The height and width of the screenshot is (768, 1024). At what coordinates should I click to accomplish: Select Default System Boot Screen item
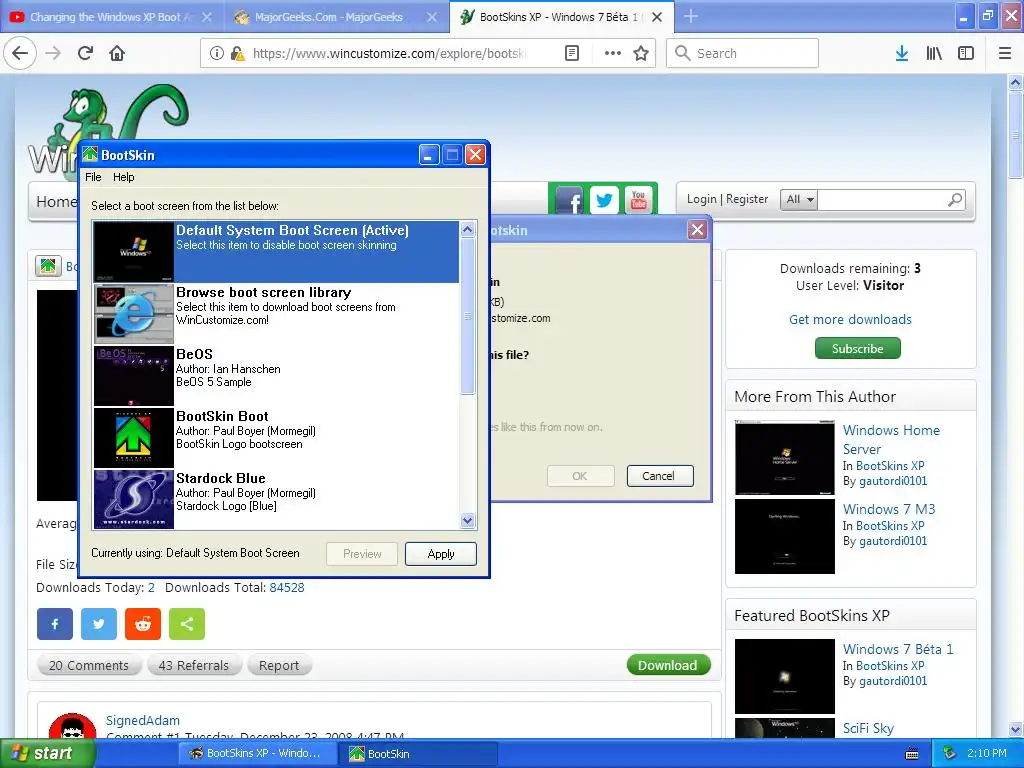point(276,252)
